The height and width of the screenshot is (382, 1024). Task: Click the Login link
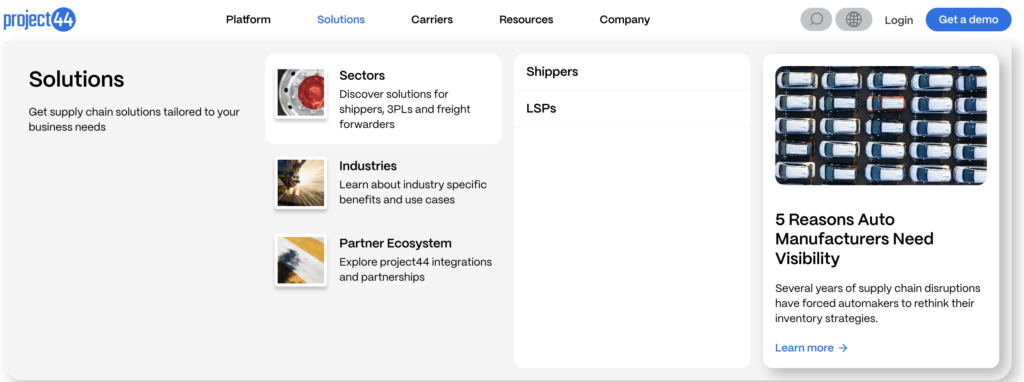coord(899,20)
